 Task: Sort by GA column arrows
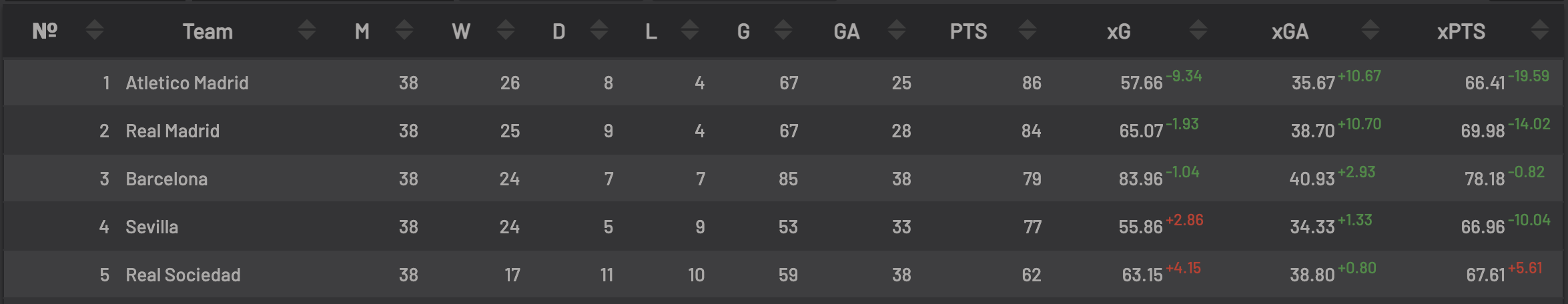coord(897,30)
